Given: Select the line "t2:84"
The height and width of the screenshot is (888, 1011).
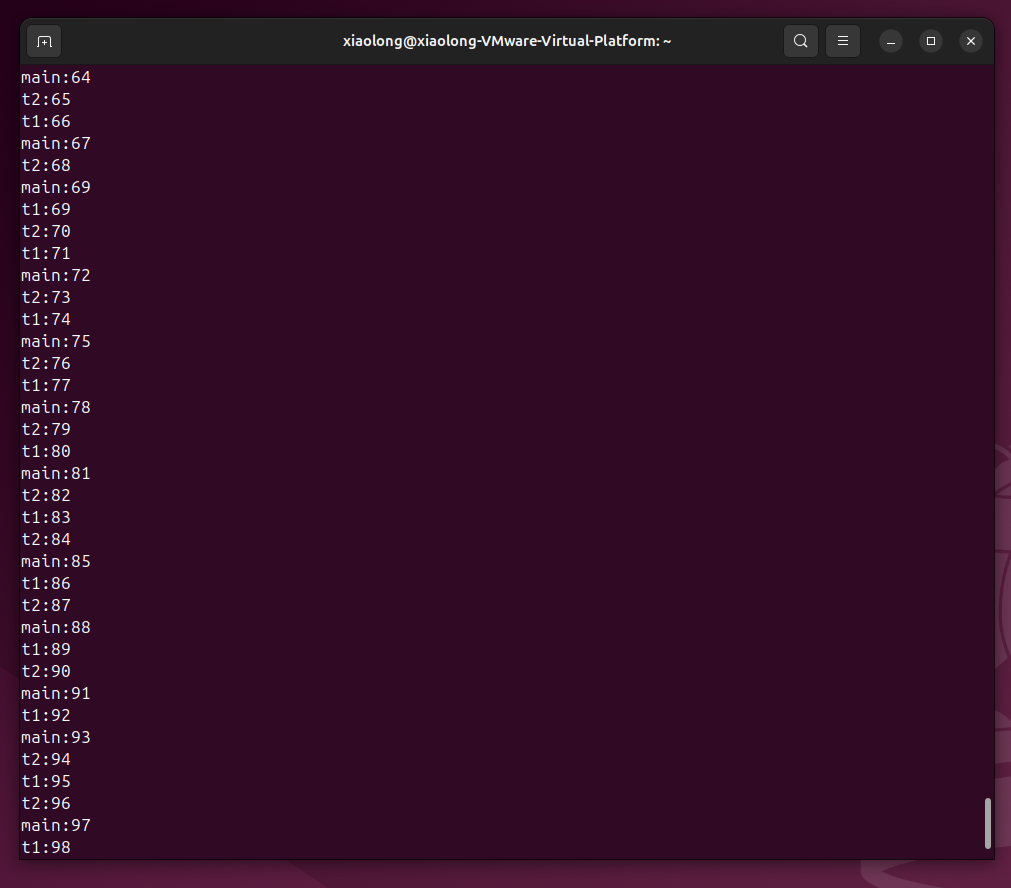Looking at the screenshot, I should pos(46,539).
